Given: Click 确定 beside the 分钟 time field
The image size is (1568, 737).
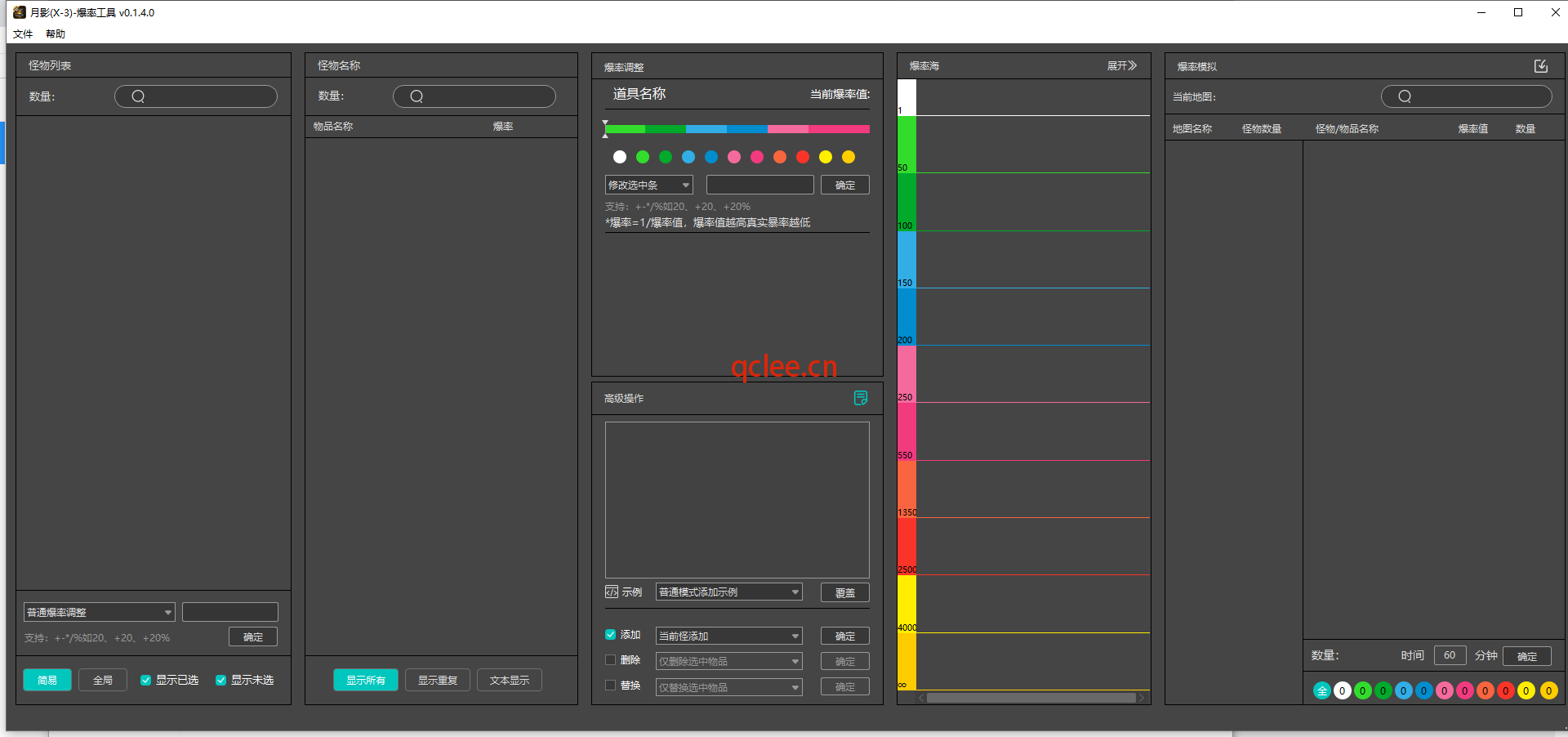Looking at the screenshot, I should [1527, 656].
